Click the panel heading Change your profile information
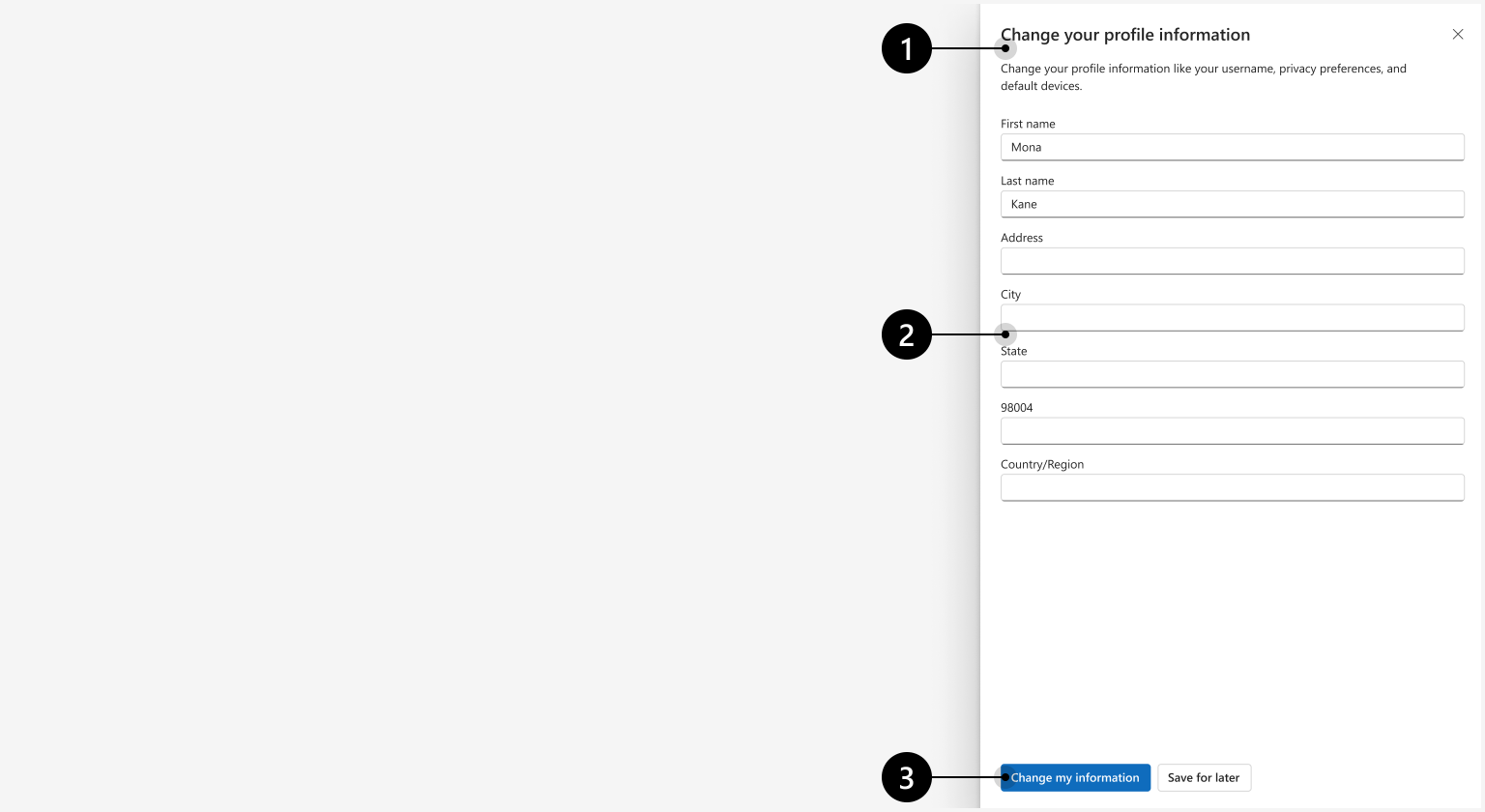1485x812 pixels. pyautogui.click(x=1125, y=35)
